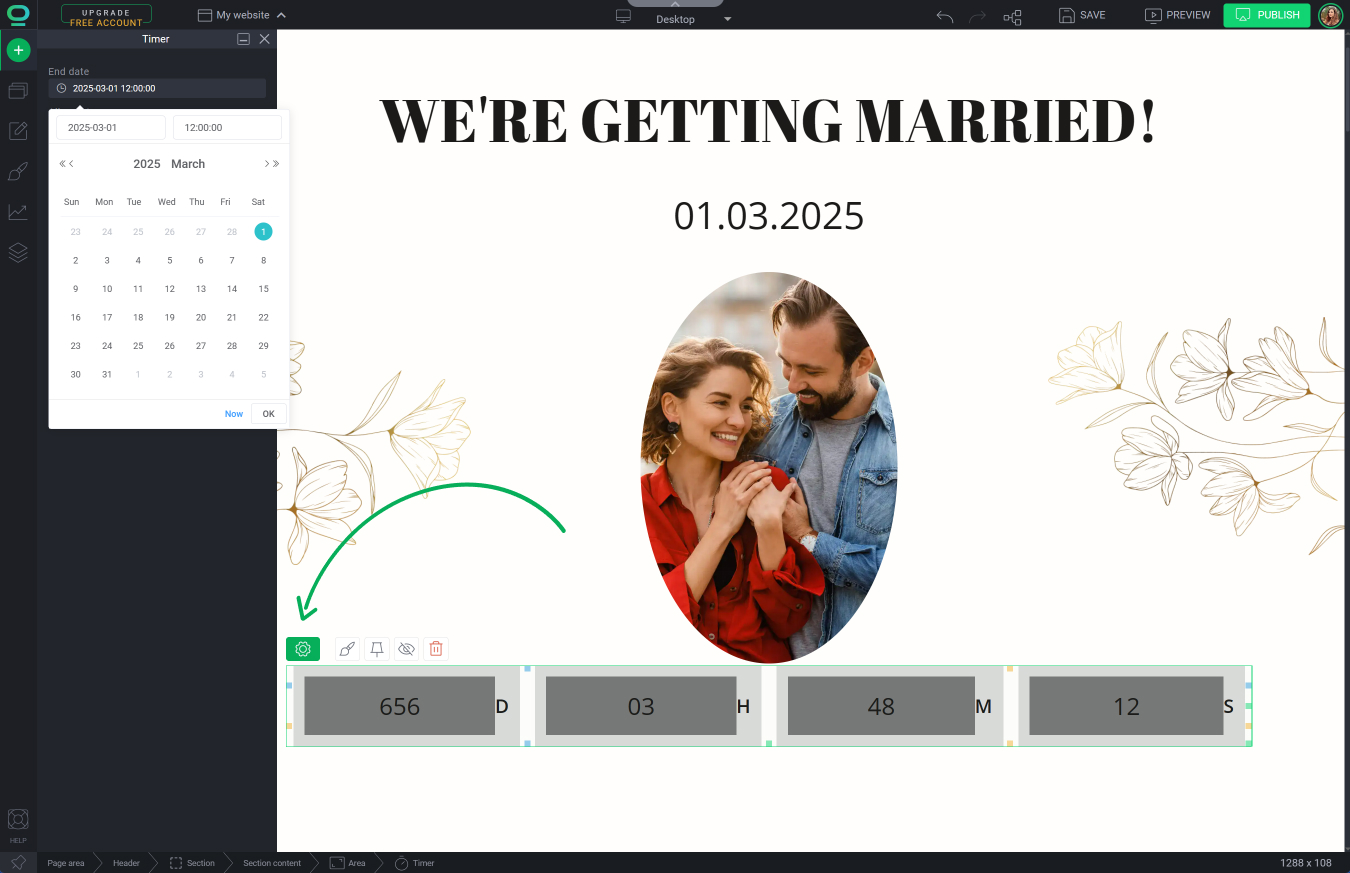Click the app logo in top-left corner
The width and height of the screenshot is (1350, 873).
point(18,14)
